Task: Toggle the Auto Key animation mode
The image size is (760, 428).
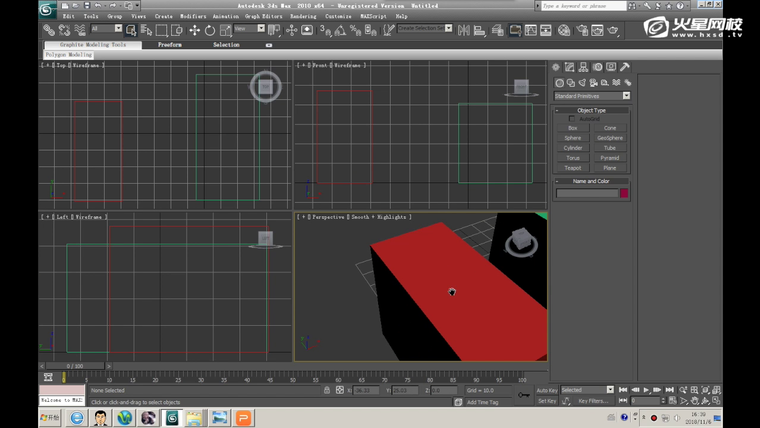Action: (x=547, y=390)
